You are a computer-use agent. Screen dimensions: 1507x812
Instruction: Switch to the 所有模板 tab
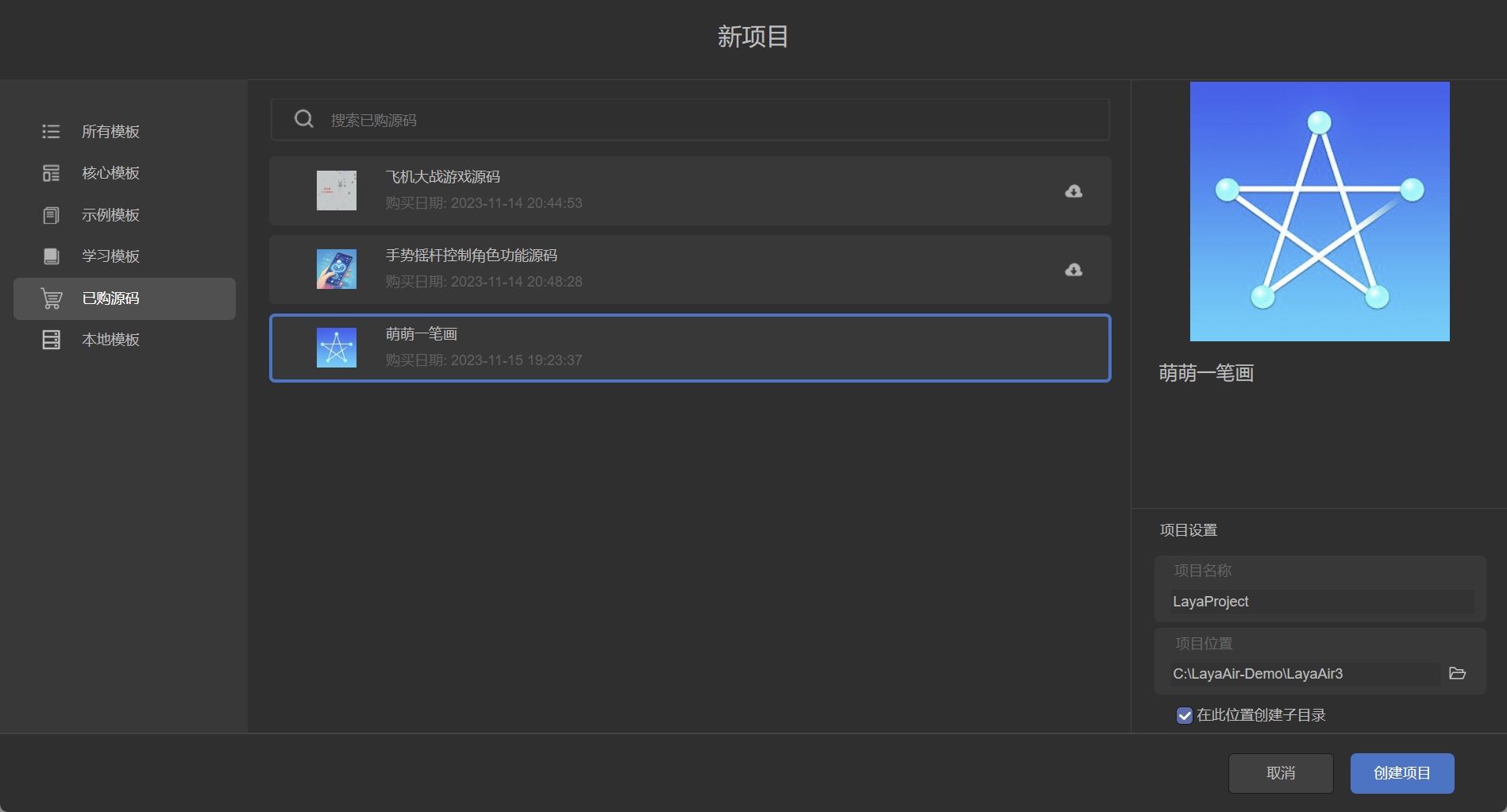pos(110,132)
